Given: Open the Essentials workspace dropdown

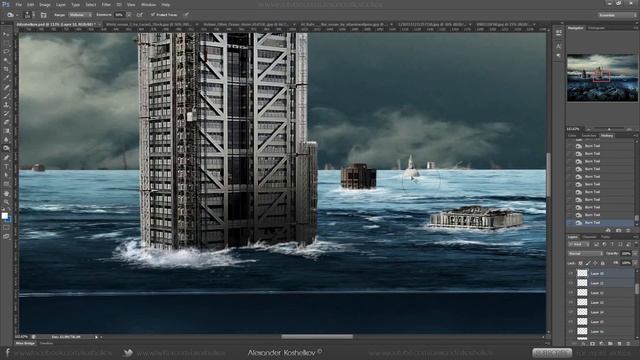Looking at the screenshot, I should tap(617, 15).
